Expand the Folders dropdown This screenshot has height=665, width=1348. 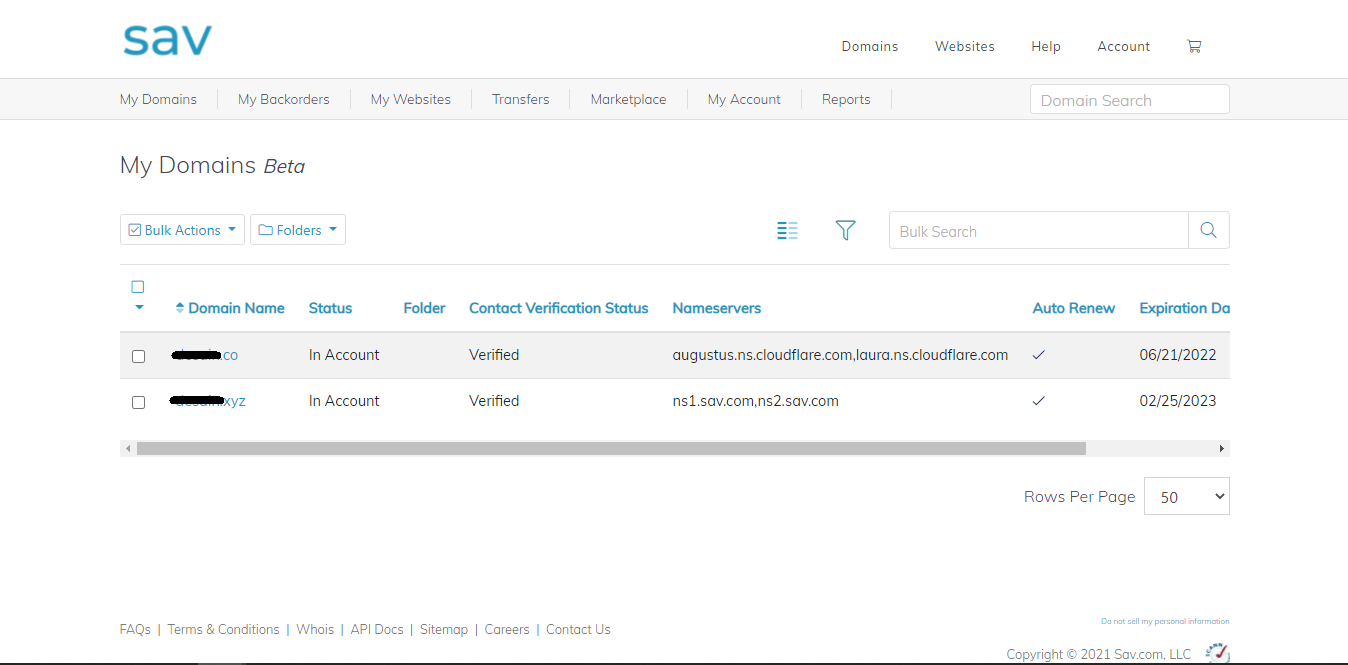click(297, 230)
